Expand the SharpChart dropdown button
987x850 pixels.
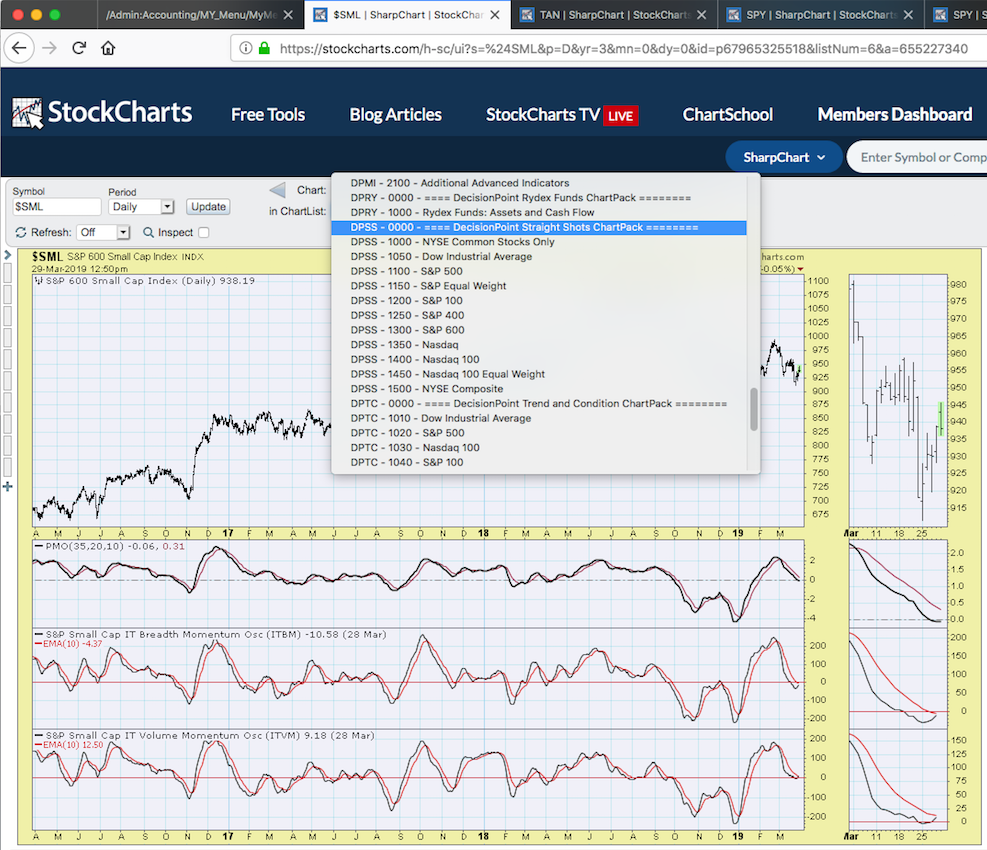784,157
